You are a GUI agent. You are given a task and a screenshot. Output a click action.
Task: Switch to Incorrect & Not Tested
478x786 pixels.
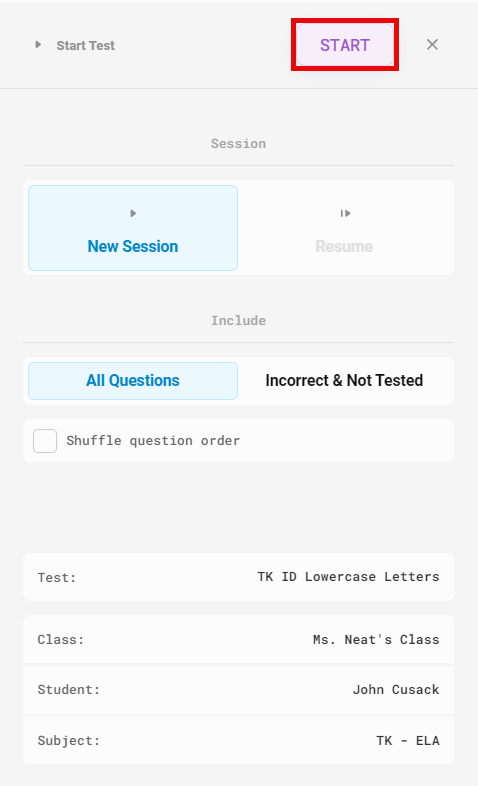pyautogui.click(x=344, y=381)
